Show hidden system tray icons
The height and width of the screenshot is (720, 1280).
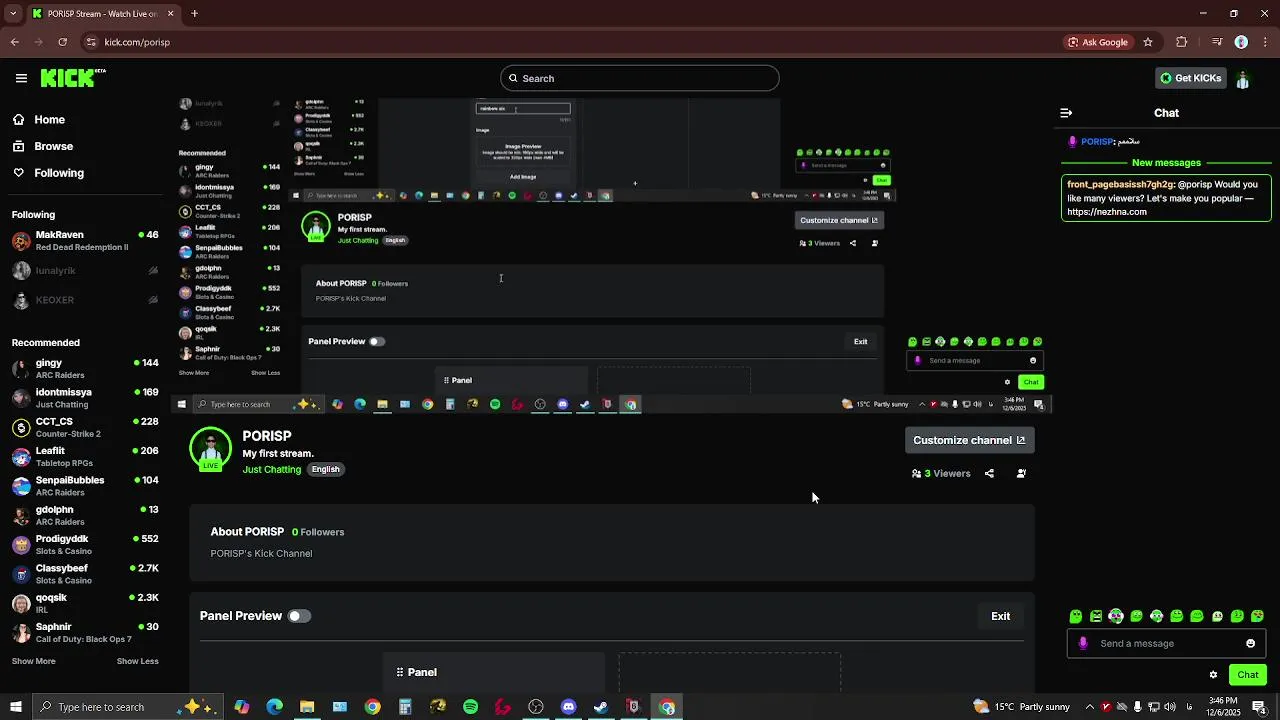(1090, 707)
